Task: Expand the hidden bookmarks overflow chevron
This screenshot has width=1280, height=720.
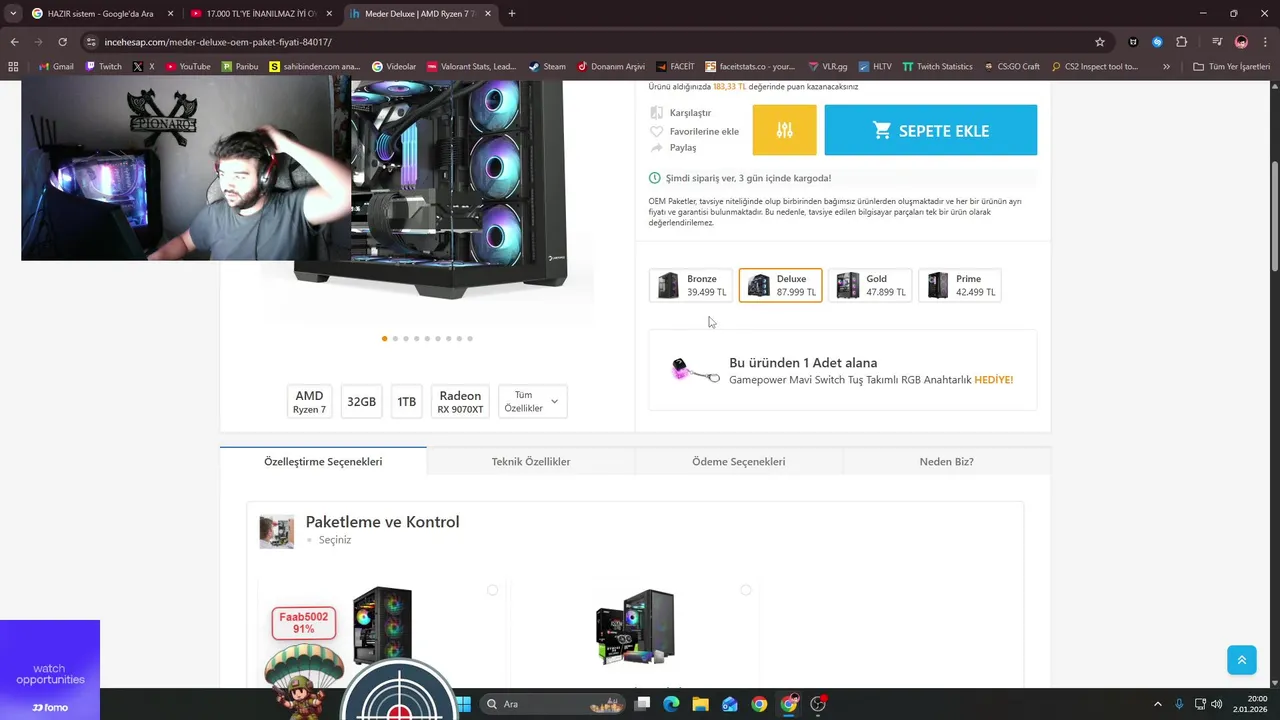Action: pyautogui.click(x=1166, y=67)
